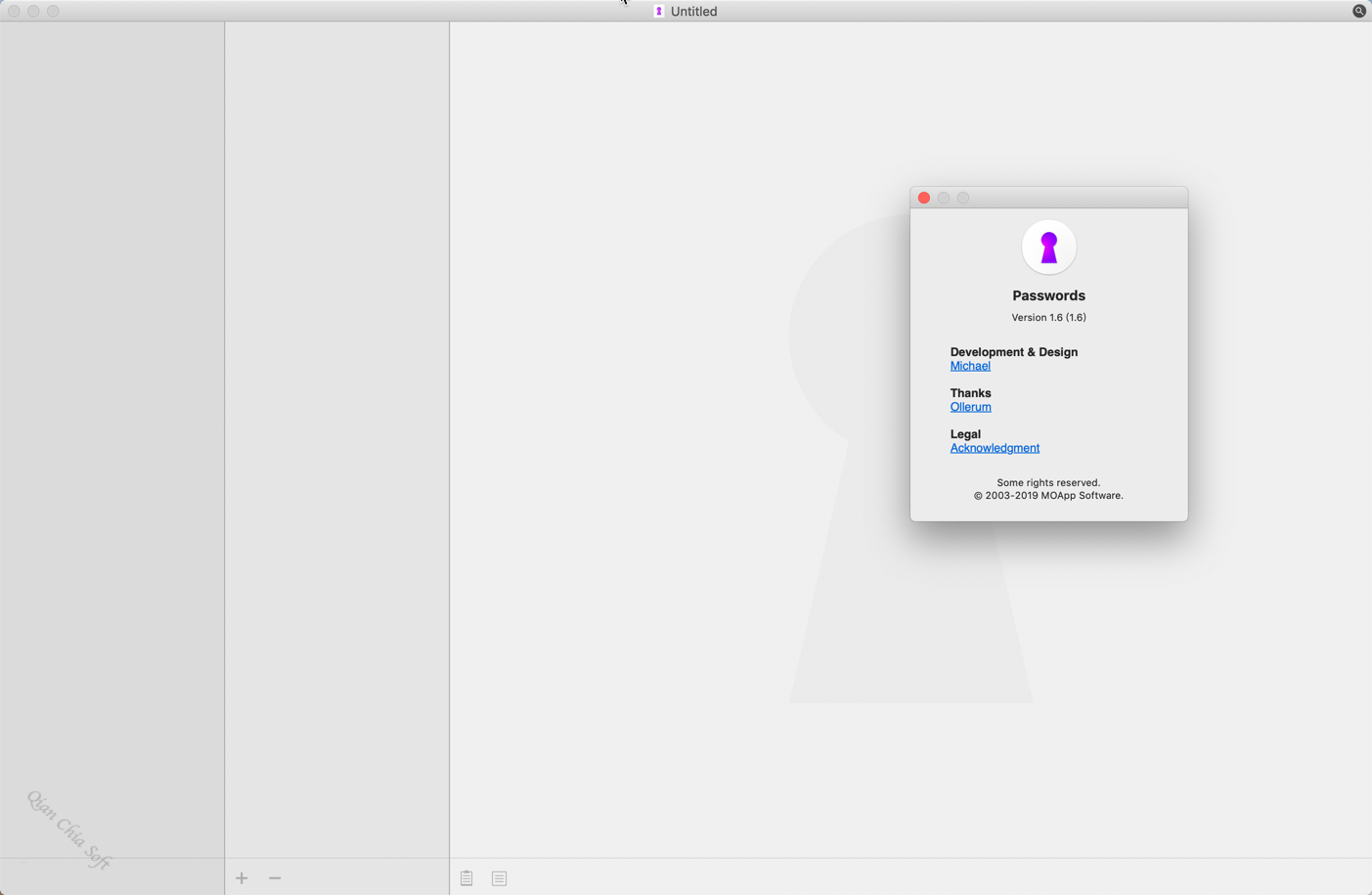Image resolution: width=1372 pixels, height=895 pixels.
Task: Click the Passwords keyhole app icon in About
Action: pos(1049,247)
